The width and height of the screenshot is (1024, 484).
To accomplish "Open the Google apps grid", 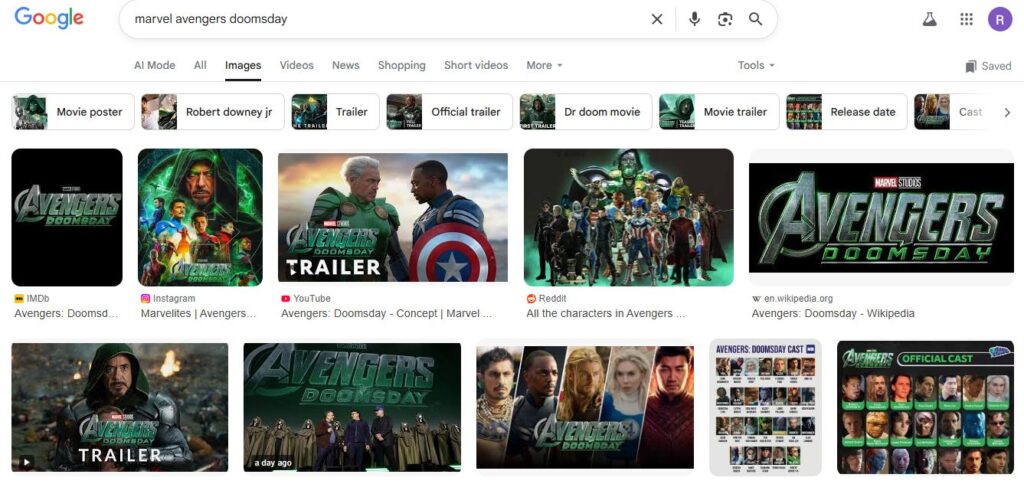I will tap(967, 19).
